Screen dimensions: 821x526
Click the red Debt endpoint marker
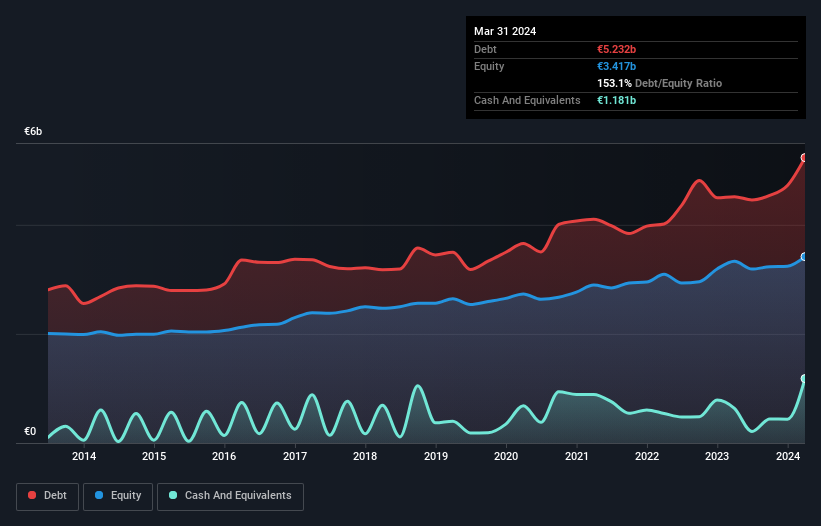click(804, 158)
